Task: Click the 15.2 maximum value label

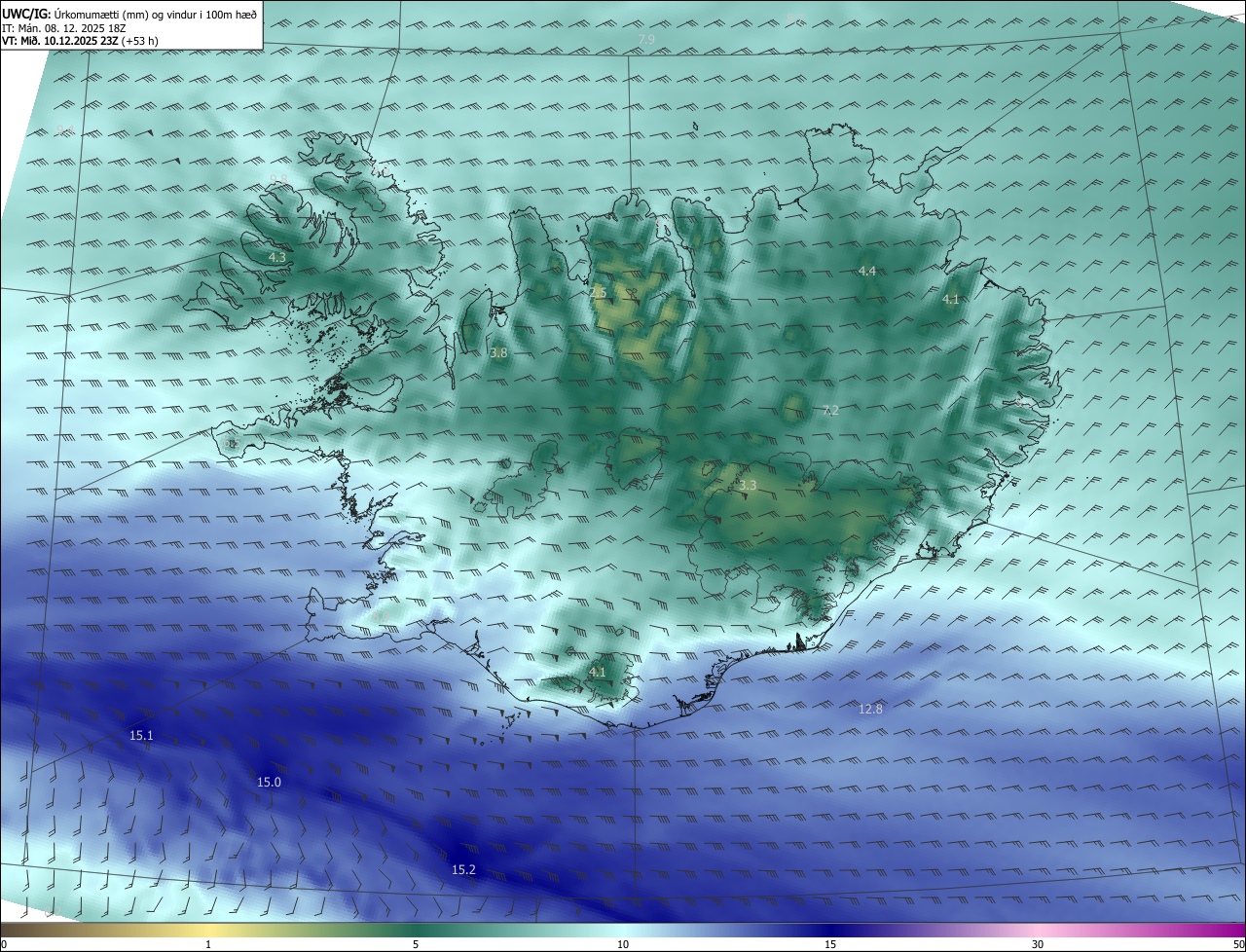Action: click(x=464, y=869)
